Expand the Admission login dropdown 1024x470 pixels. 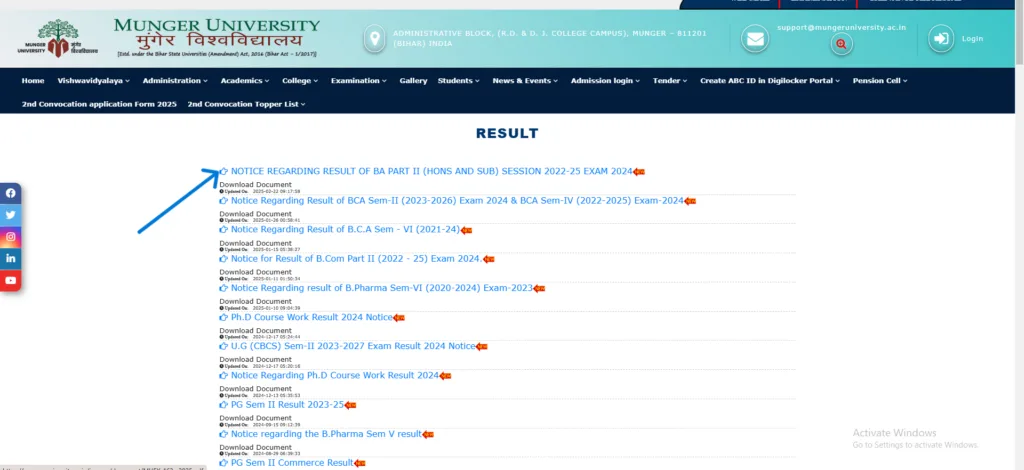click(x=605, y=81)
